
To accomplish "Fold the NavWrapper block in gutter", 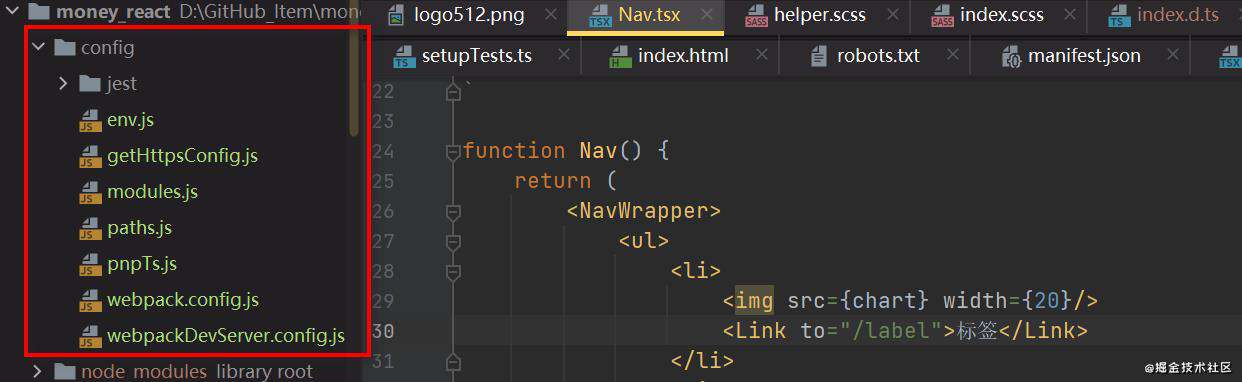I will [453, 211].
